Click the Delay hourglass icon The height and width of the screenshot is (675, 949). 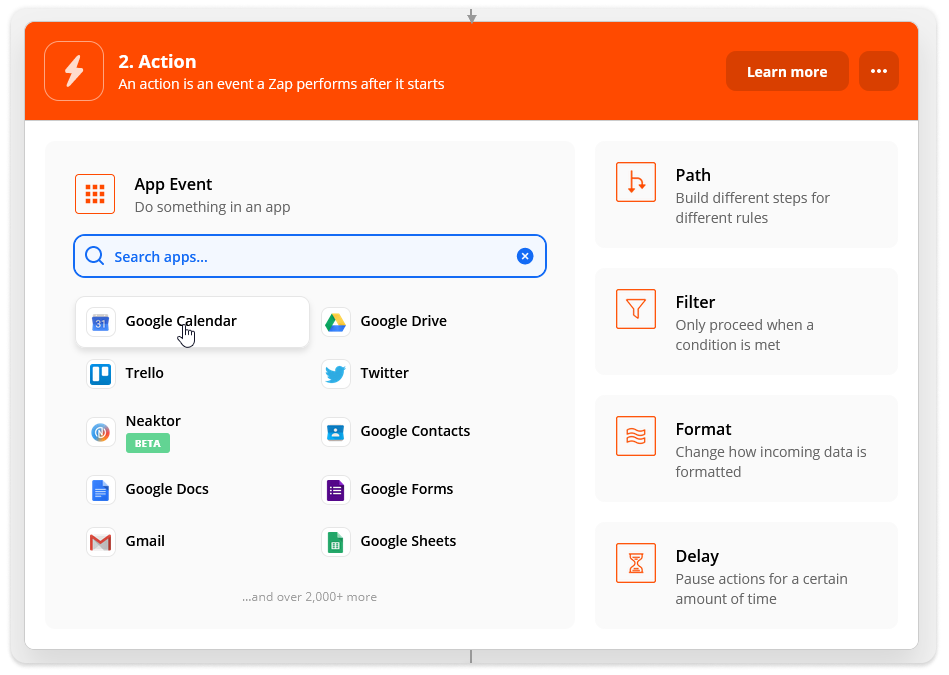(635, 563)
